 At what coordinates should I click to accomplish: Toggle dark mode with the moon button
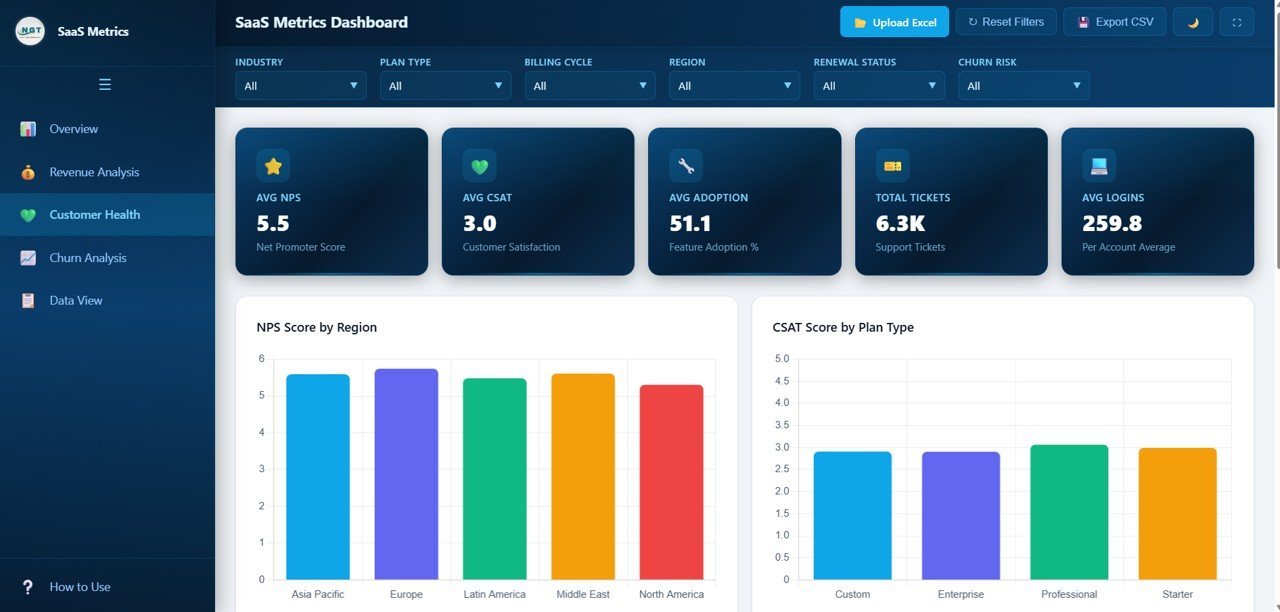pyautogui.click(x=1192, y=21)
